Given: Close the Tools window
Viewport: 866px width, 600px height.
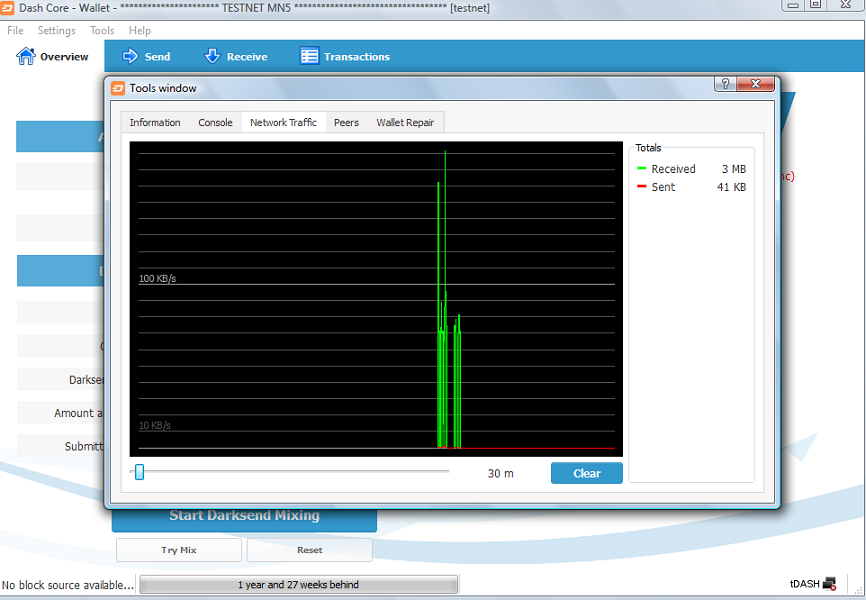Looking at the screenshot, I should coord(756,84).
